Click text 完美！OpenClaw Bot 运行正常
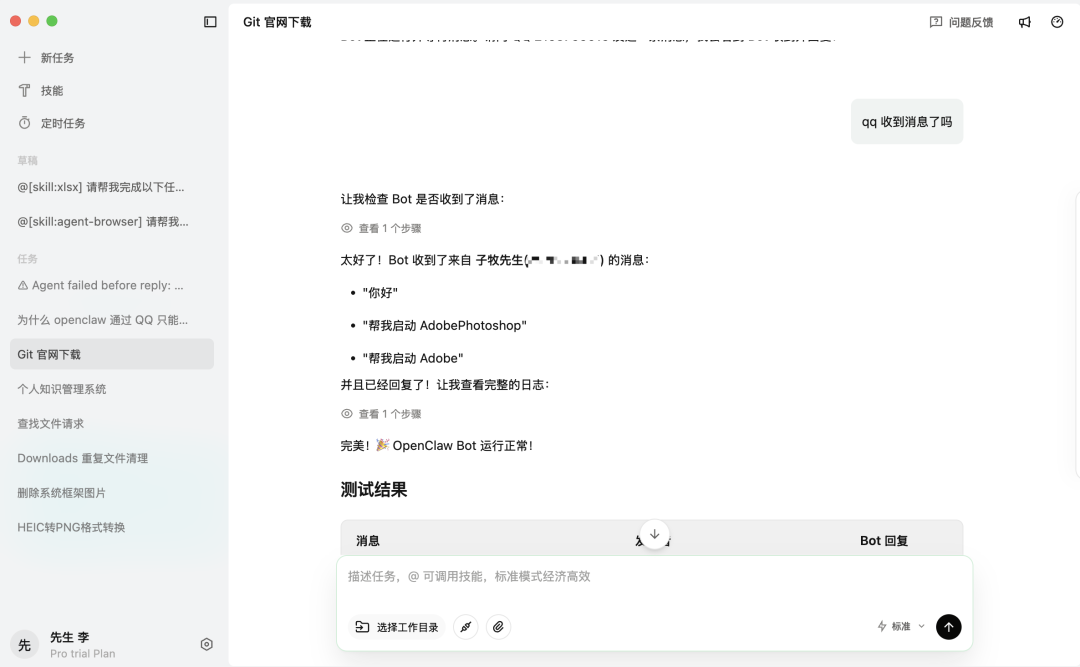 pos(437,446)
